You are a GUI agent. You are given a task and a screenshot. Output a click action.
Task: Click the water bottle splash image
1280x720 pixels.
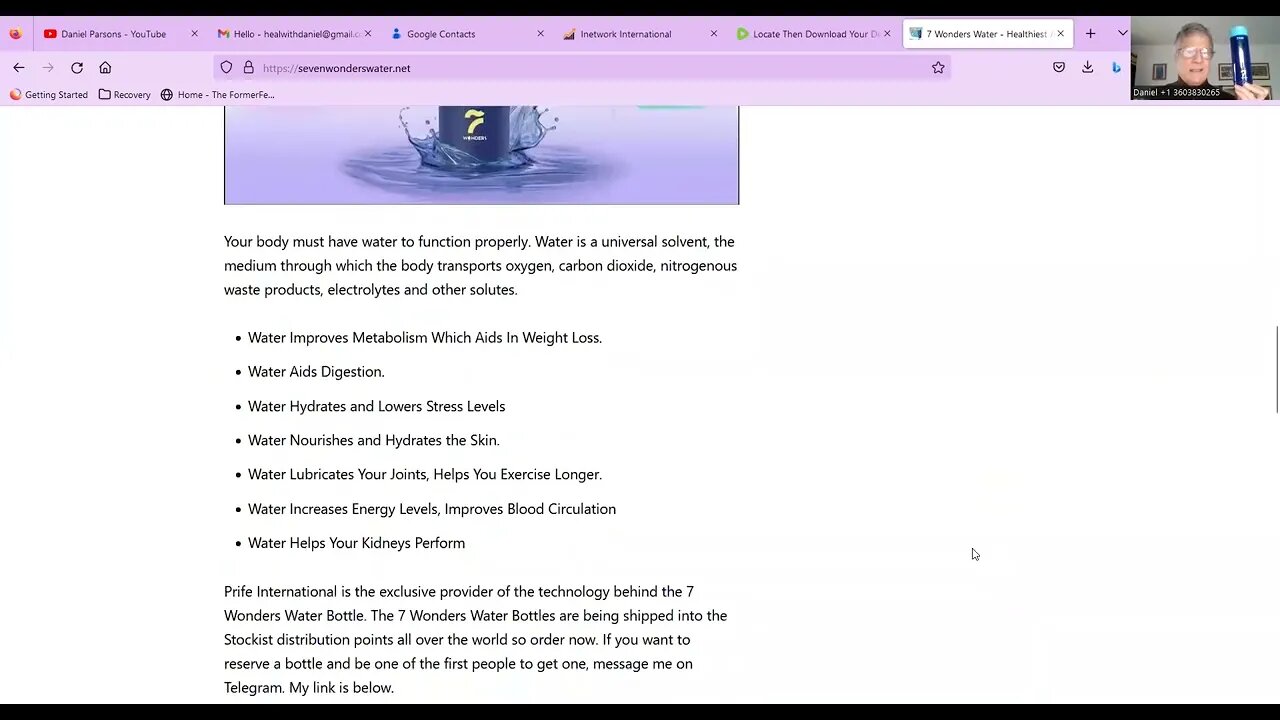[x=481, y=155]
